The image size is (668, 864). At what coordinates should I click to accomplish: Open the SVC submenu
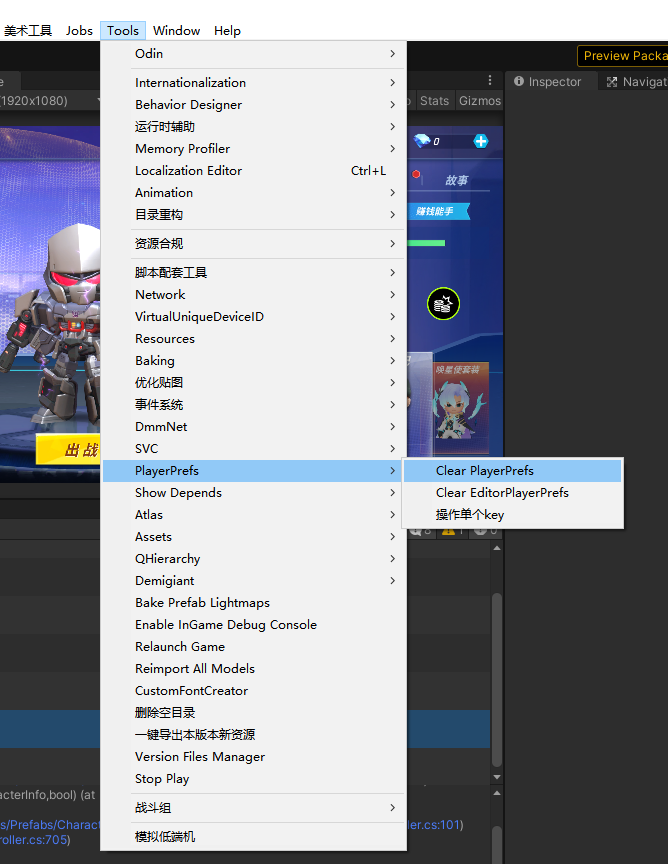click(x=254, y=449)
